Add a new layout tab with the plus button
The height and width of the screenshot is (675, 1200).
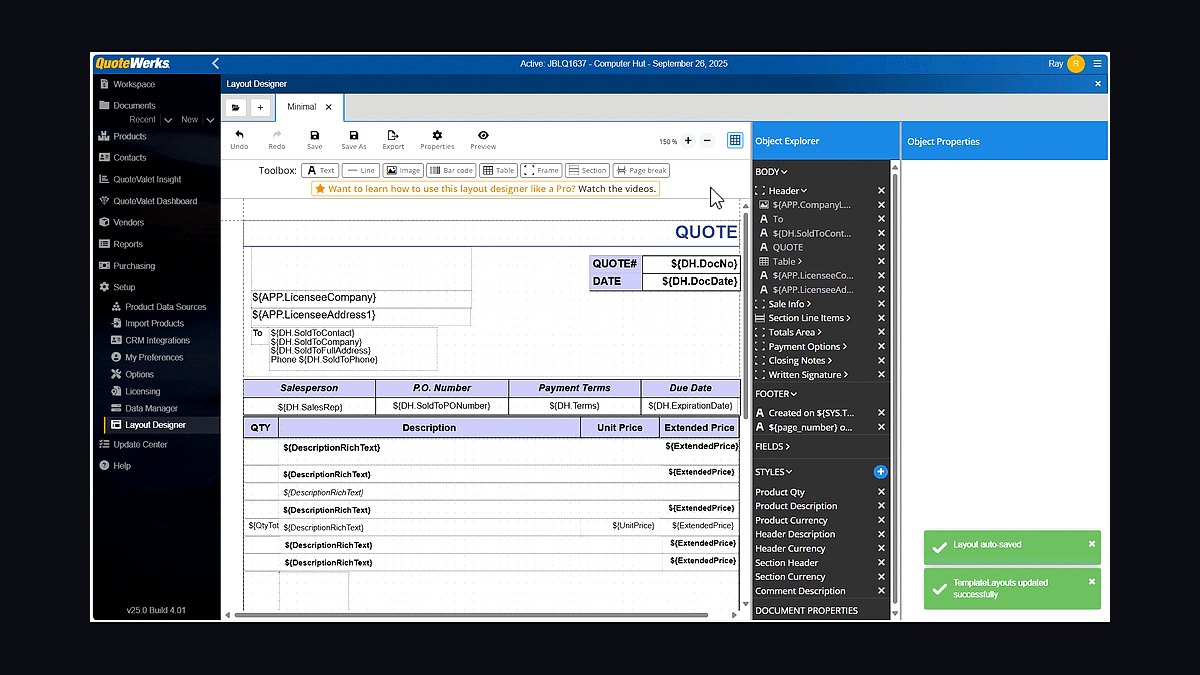click(x=260, y=107)
